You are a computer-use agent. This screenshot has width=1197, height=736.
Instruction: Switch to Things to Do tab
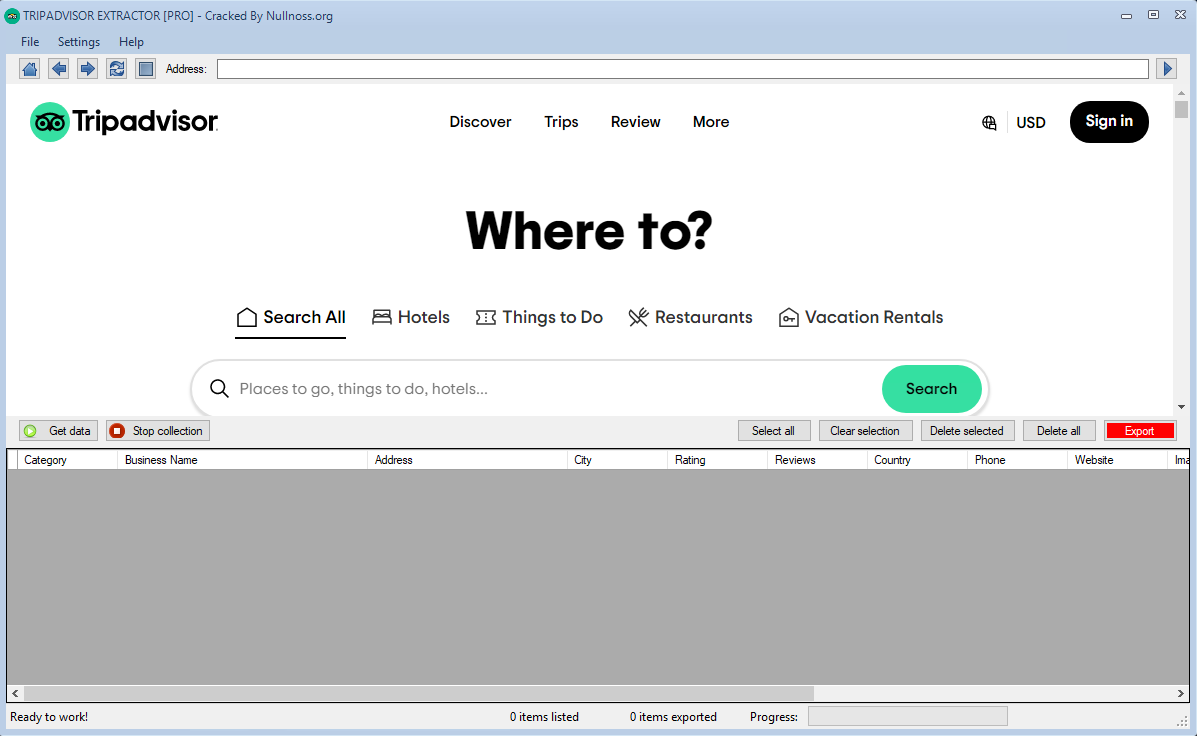pos(539,318)
